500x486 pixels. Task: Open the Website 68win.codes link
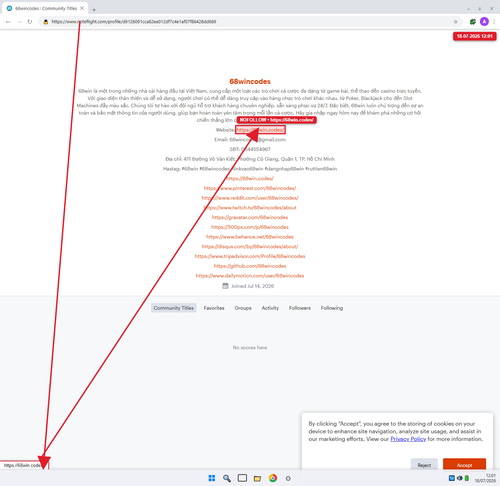(260, 130)
